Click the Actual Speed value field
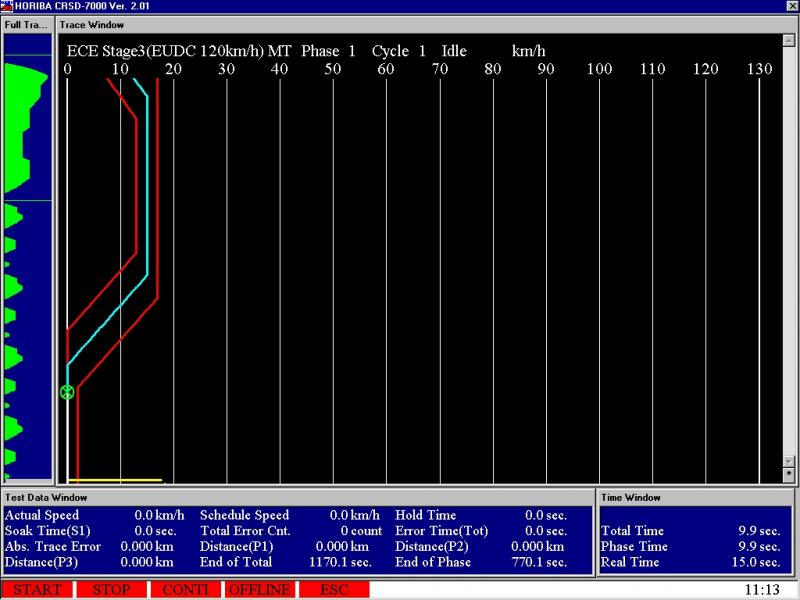Image resolution: width=800 pixels, height=600 pixels. [159, 515]
